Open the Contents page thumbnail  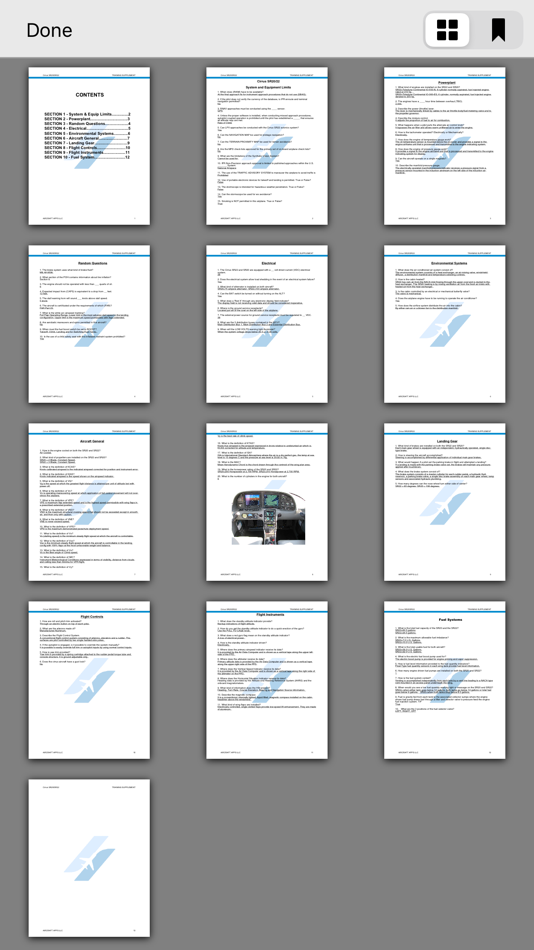point(89,146)
